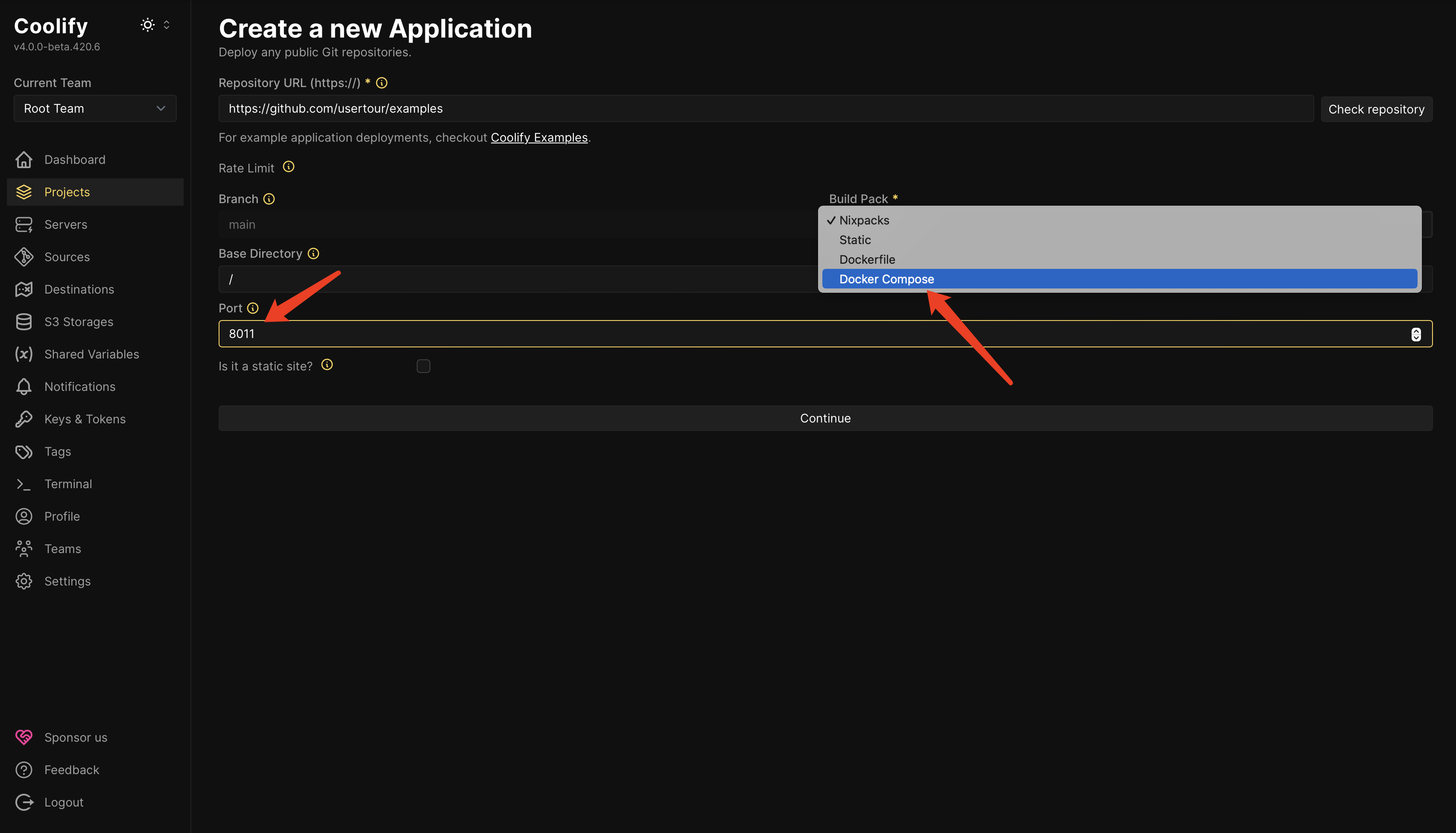The width and height of the screenshot is (1456, 833).
Task: Open S3 Storages database icon
Action: (23, 321)
